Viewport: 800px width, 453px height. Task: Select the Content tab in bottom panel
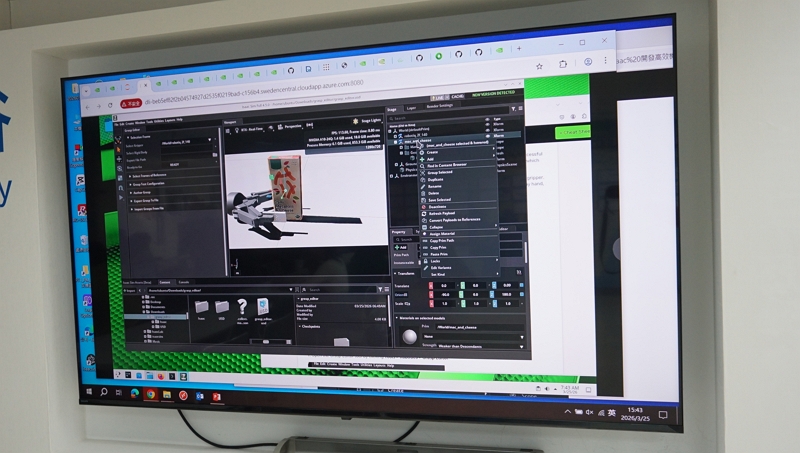click(165, 282)
